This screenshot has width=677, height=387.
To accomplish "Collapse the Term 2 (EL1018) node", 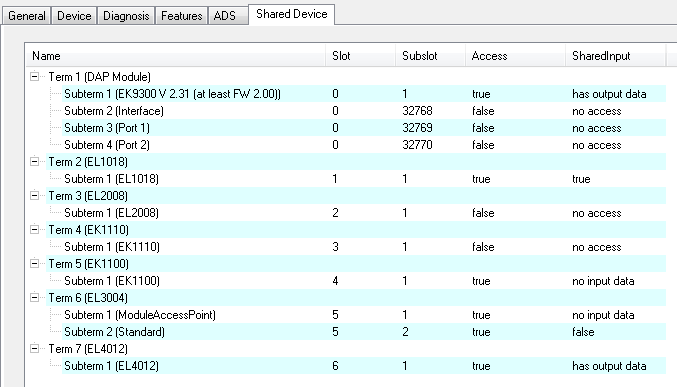I will tap(34, 162).
